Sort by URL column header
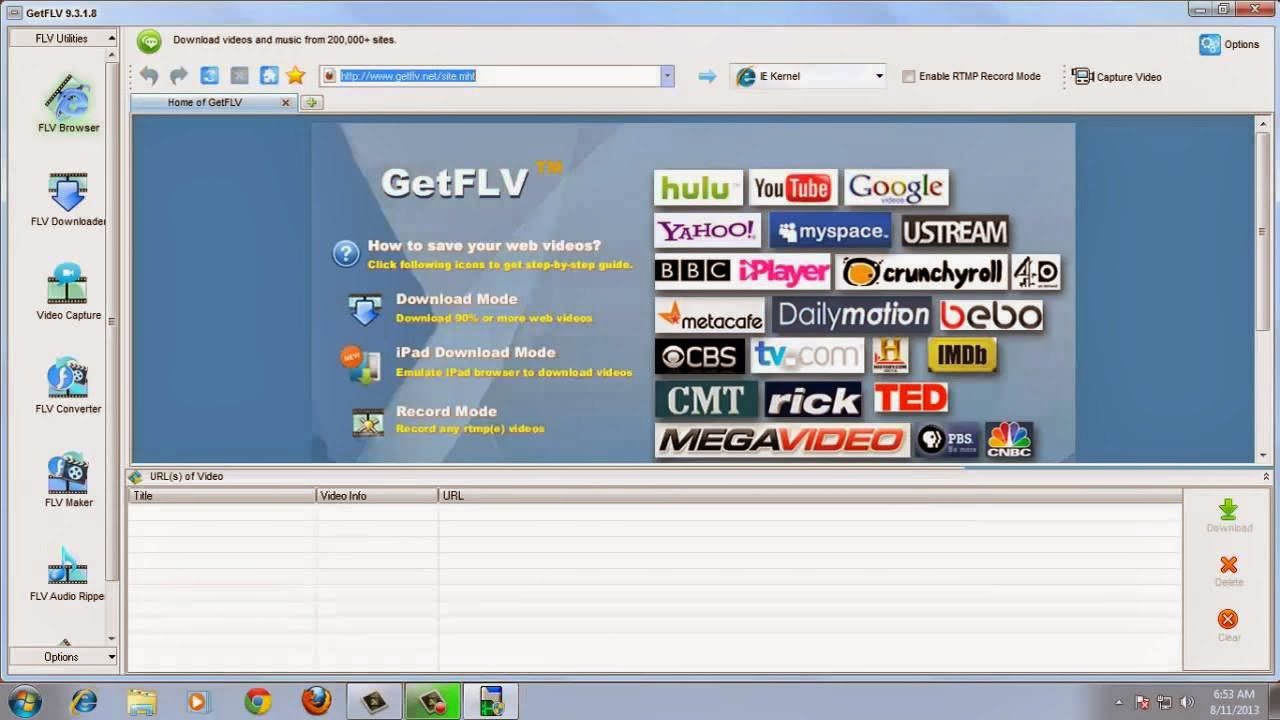The width and height of the screenshot is (1280, 720). pyautogui.click(x=810, y=495)
